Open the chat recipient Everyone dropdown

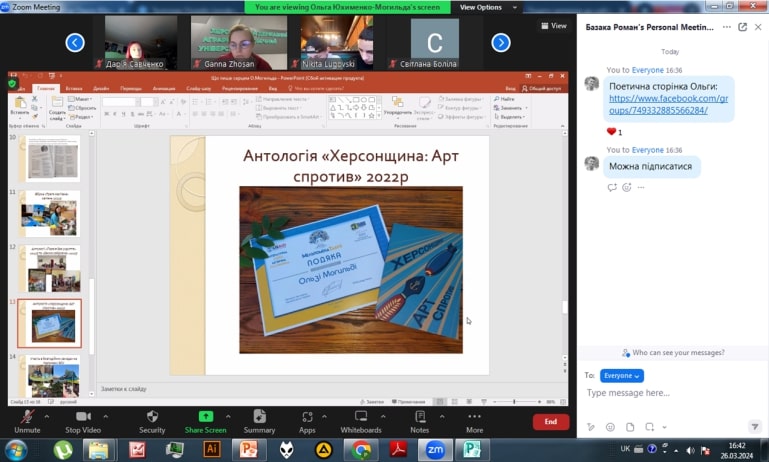coord(621,376)
